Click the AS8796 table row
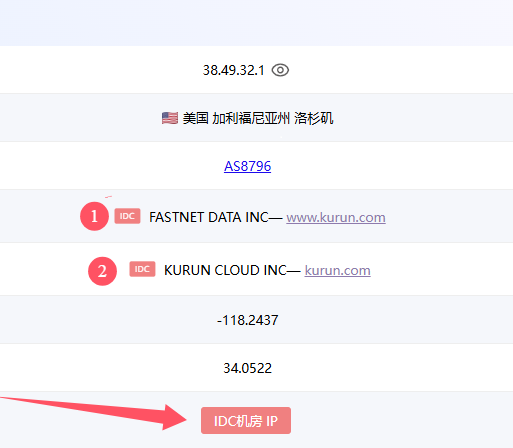 coord(256,166)
